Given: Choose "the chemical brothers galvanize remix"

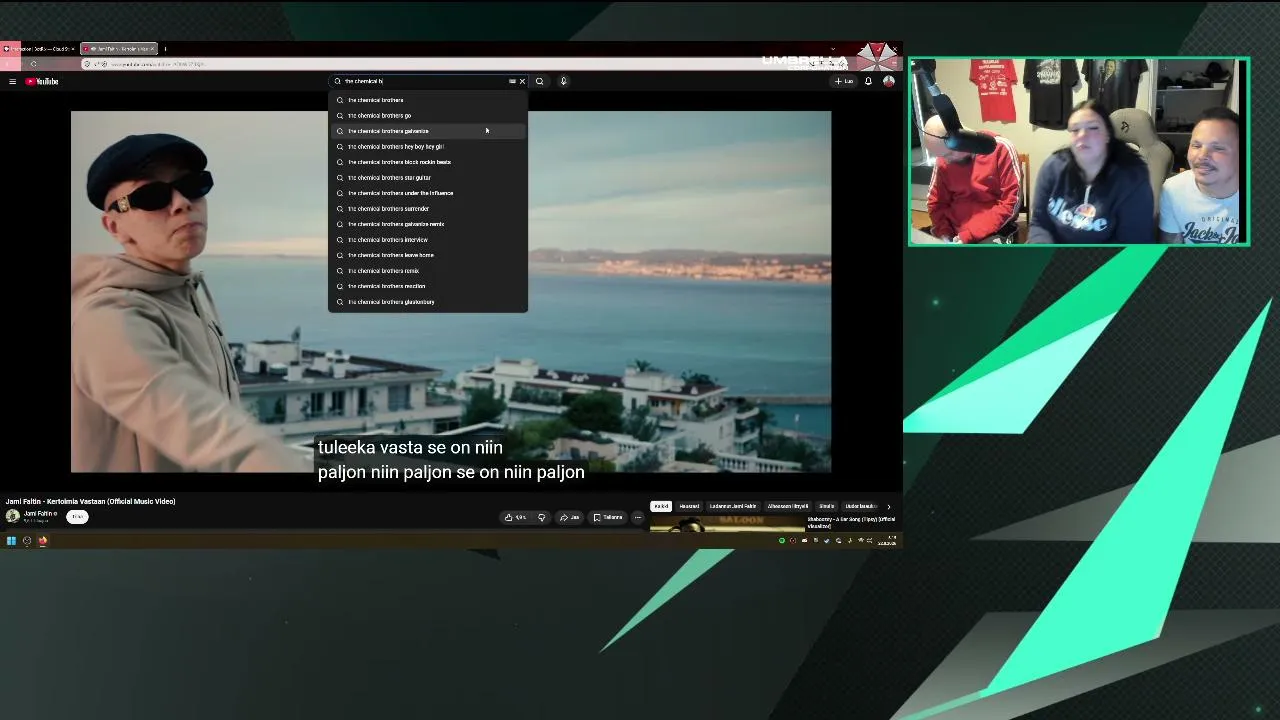Looking at the screenshot, I should click(428, 224).
